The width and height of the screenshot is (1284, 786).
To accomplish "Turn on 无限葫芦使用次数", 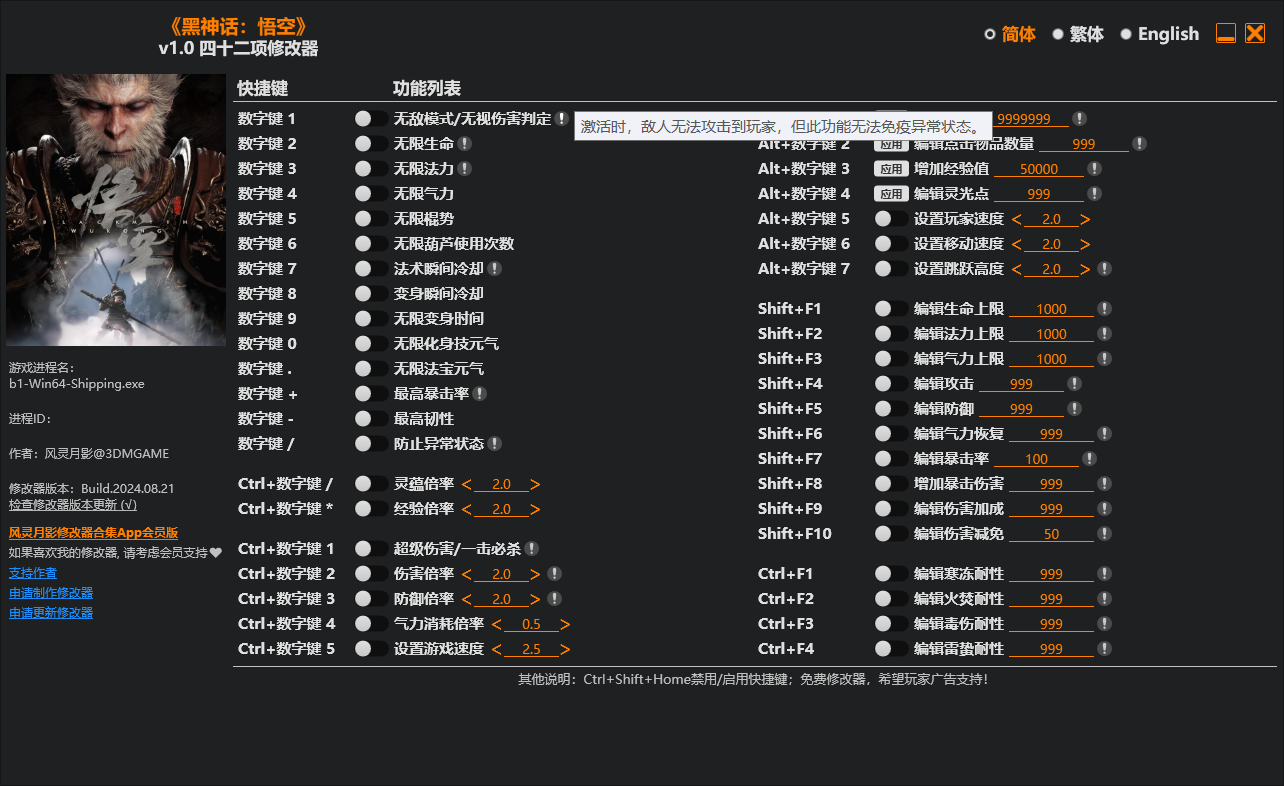I will click(x=371, y=243).
